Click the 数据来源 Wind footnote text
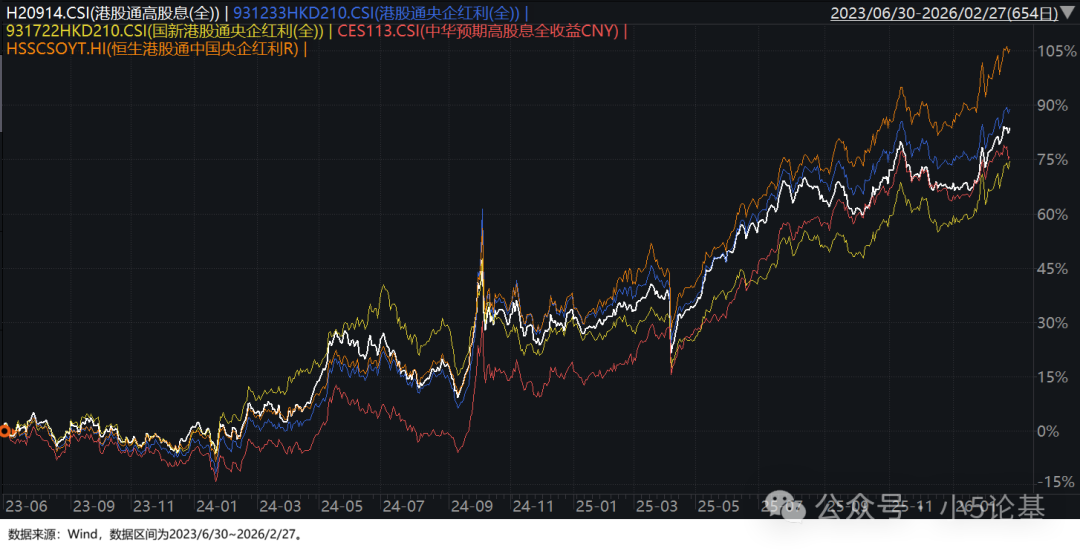This screenshot has width=1080, height=551. pyautogui.click(x=154, y=535)
